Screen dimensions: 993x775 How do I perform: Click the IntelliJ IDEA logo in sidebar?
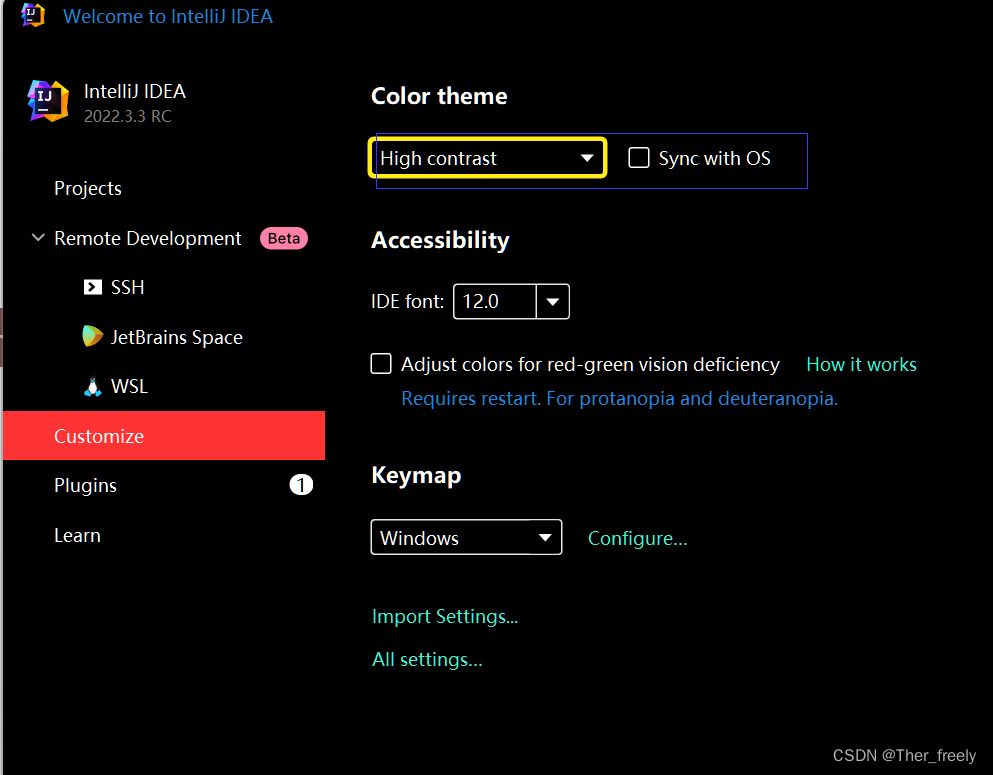click(48, 101)
